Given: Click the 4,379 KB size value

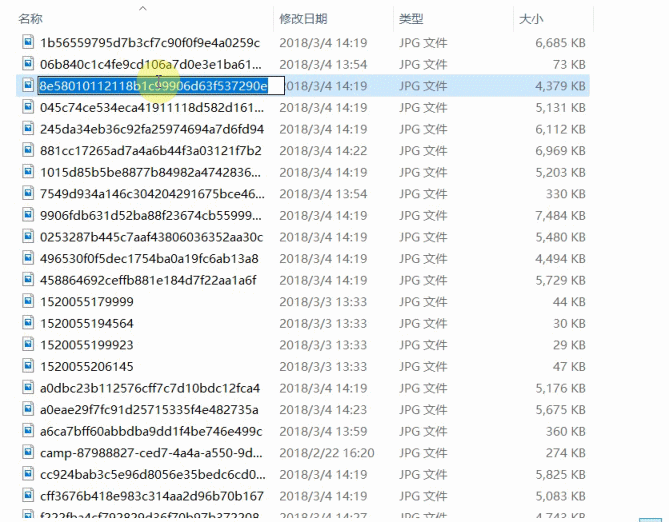Looking at the screenshot, I should click(560, 86).
